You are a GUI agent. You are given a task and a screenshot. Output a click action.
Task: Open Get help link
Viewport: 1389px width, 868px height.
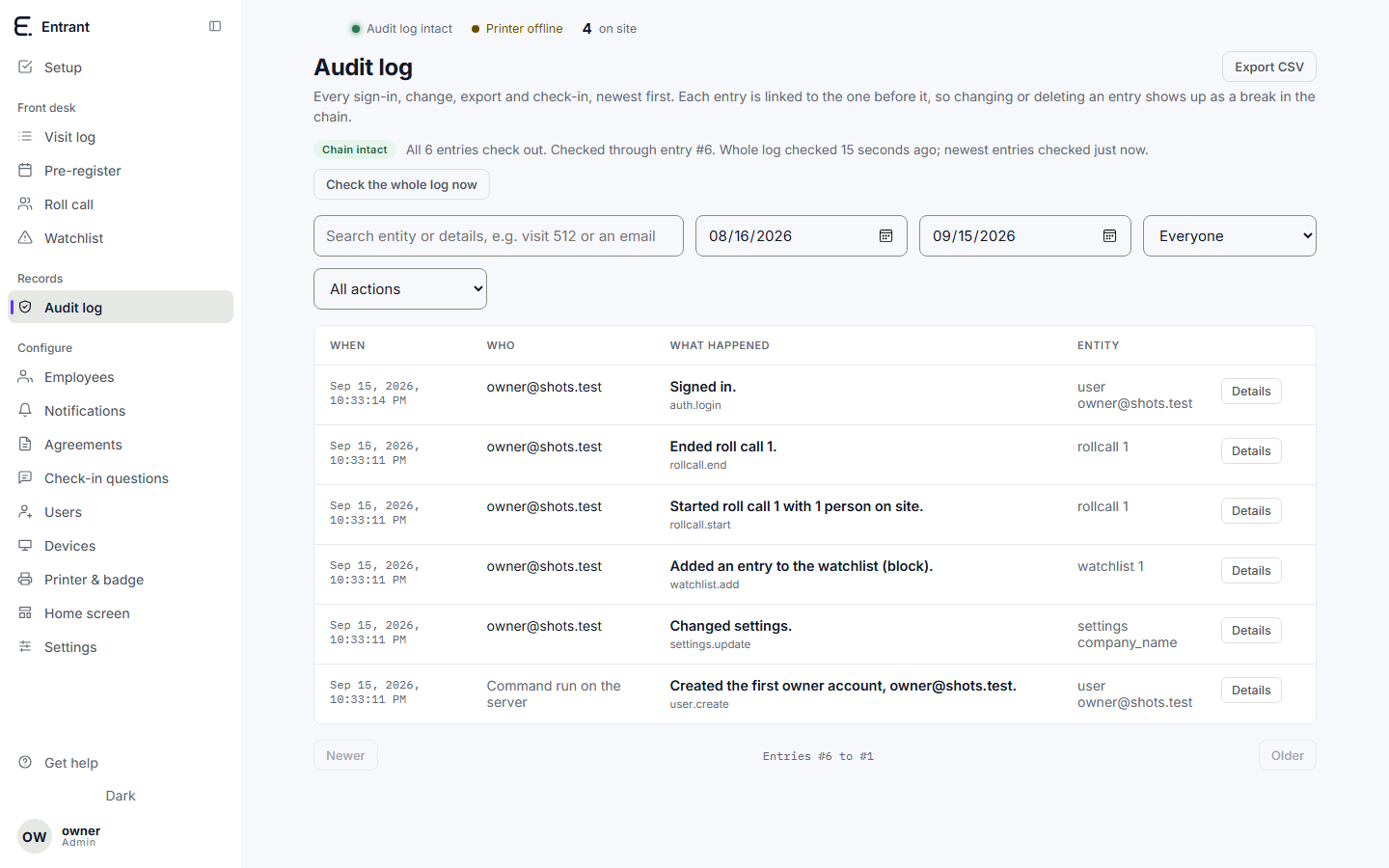pos(121,763)
